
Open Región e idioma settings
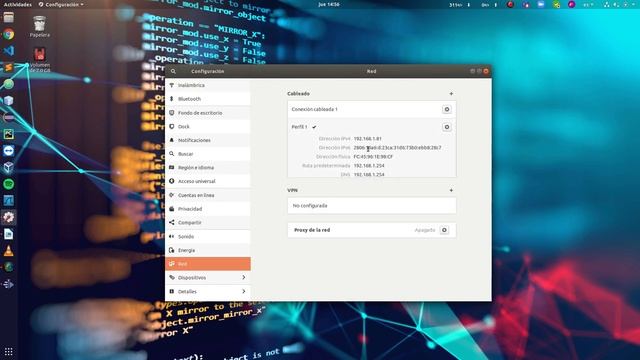(x=208, y=168)
